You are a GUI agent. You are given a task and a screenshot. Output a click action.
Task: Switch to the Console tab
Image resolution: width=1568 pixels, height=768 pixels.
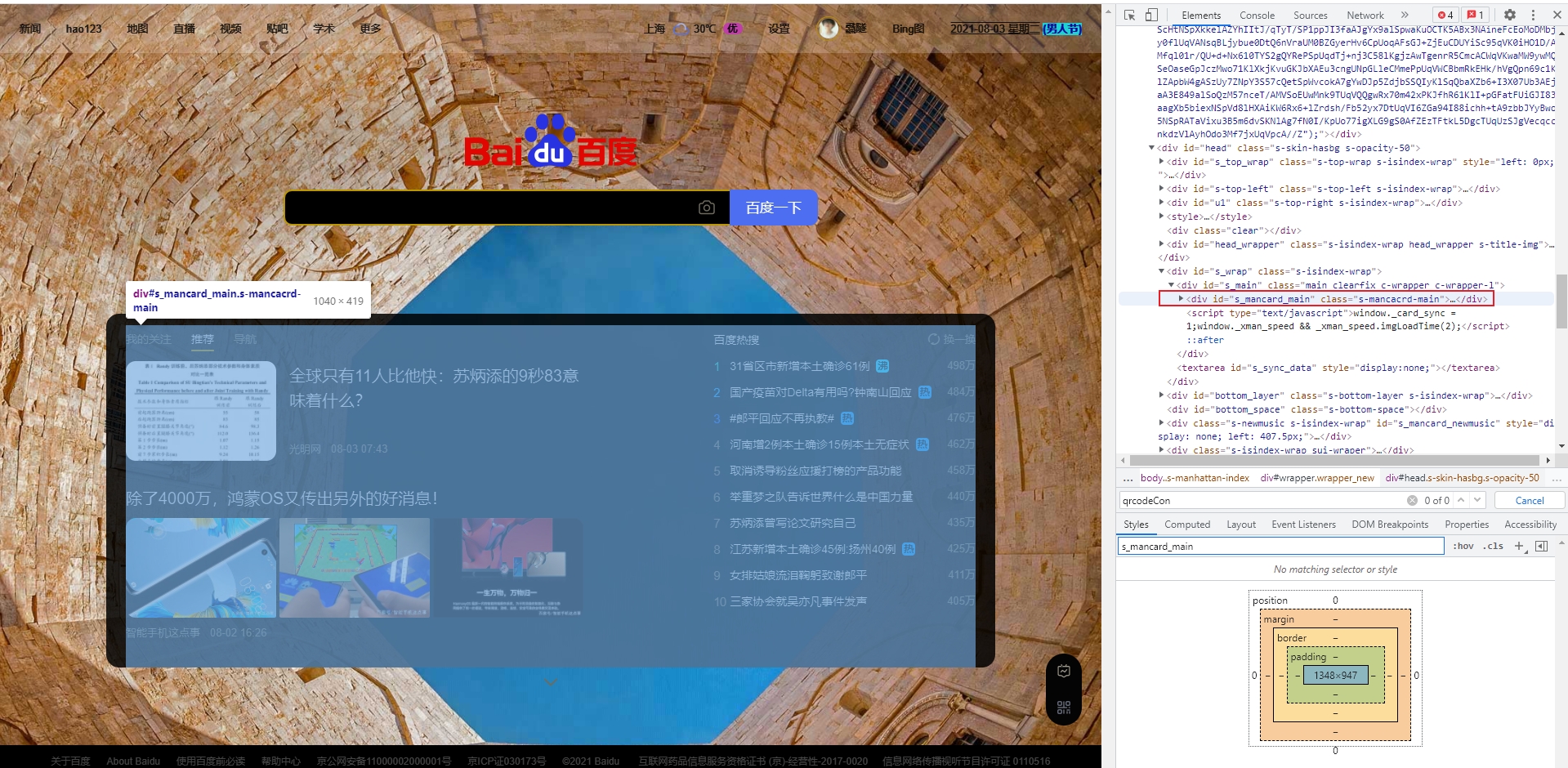pos(1257,15)
